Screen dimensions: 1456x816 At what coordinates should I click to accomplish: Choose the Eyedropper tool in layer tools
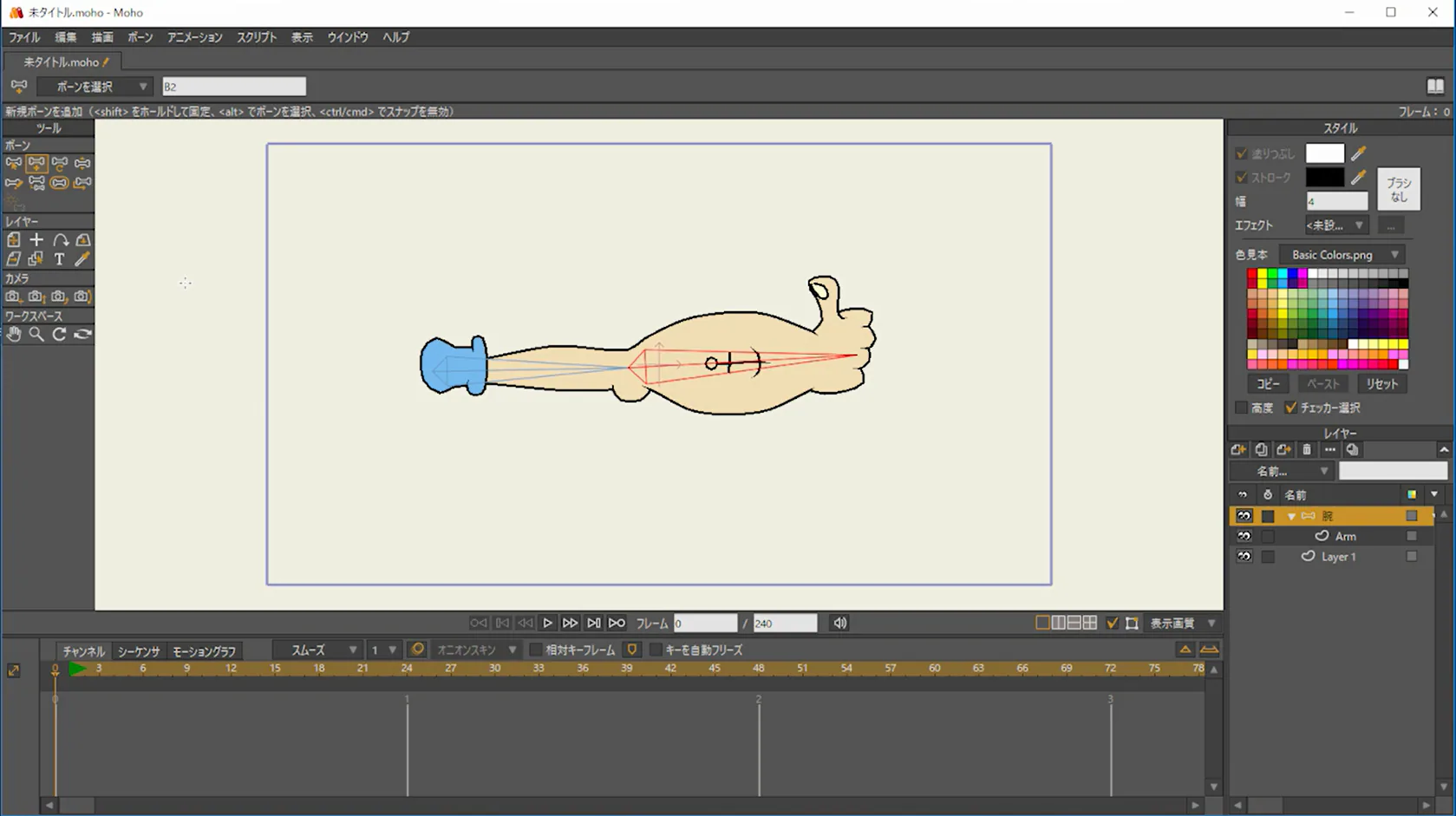(82, 259)
